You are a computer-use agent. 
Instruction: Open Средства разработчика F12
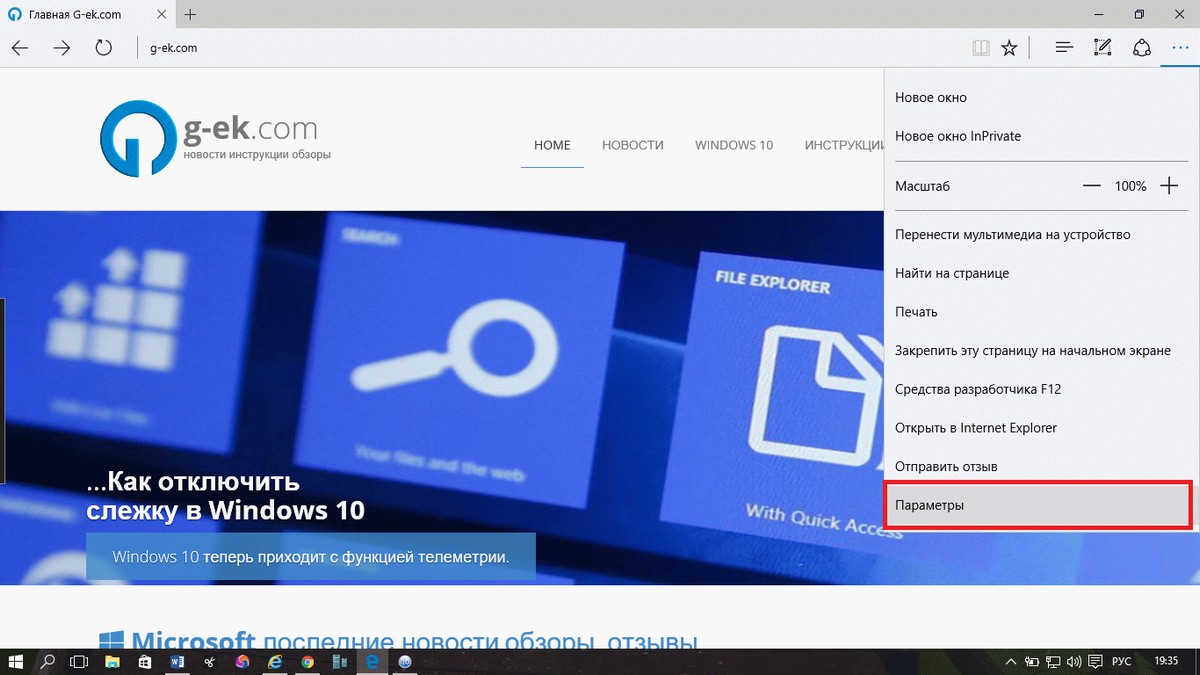[x=1042, y=389]
